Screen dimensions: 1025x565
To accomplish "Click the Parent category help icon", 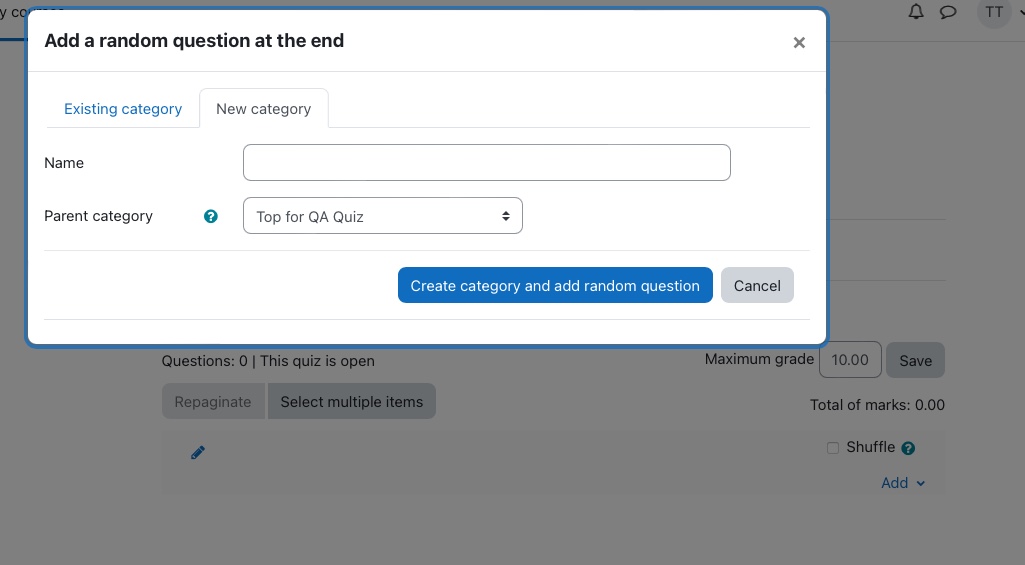I will click(x=210, y=216).
